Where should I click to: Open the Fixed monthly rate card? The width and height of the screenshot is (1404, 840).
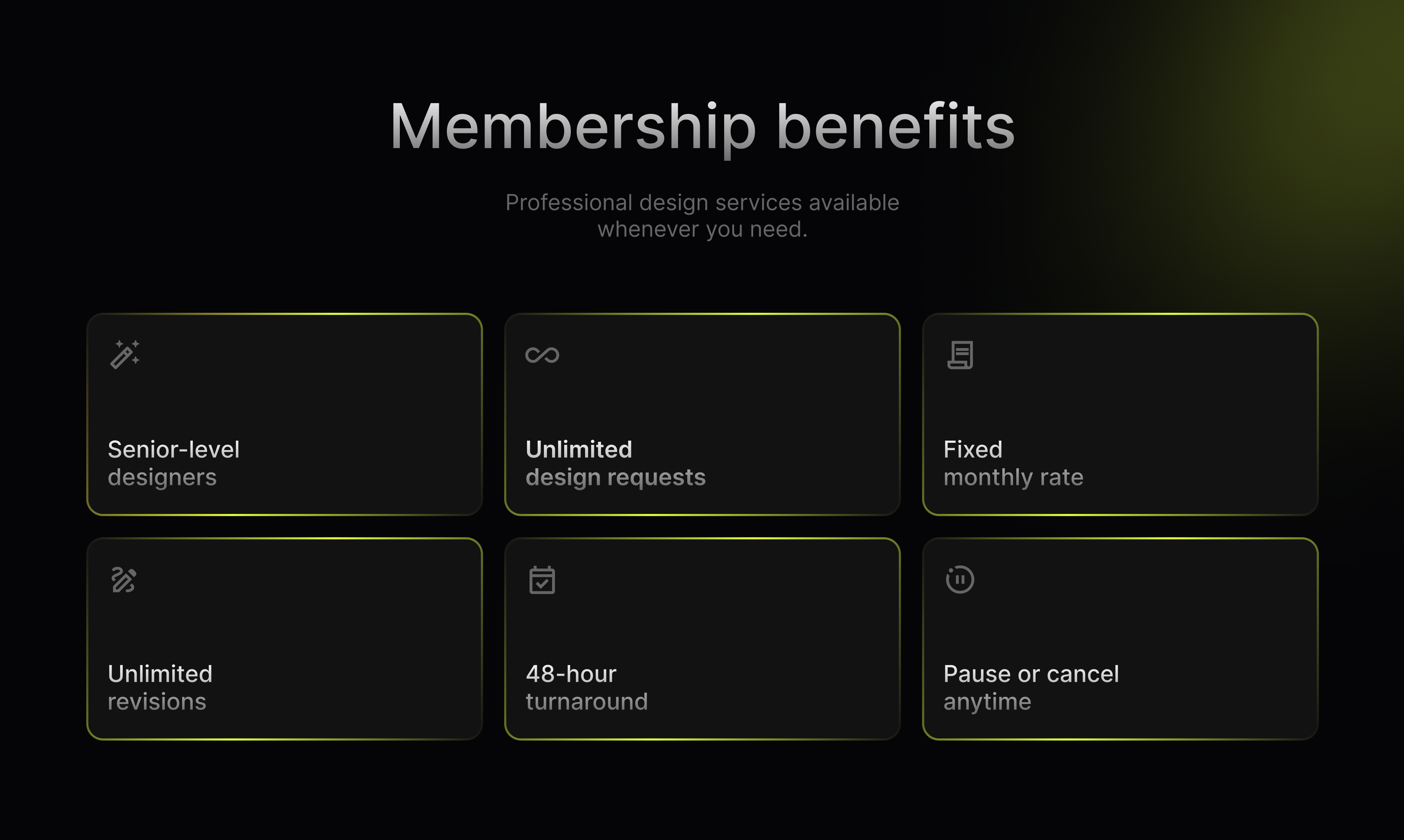pos(1120,414)
